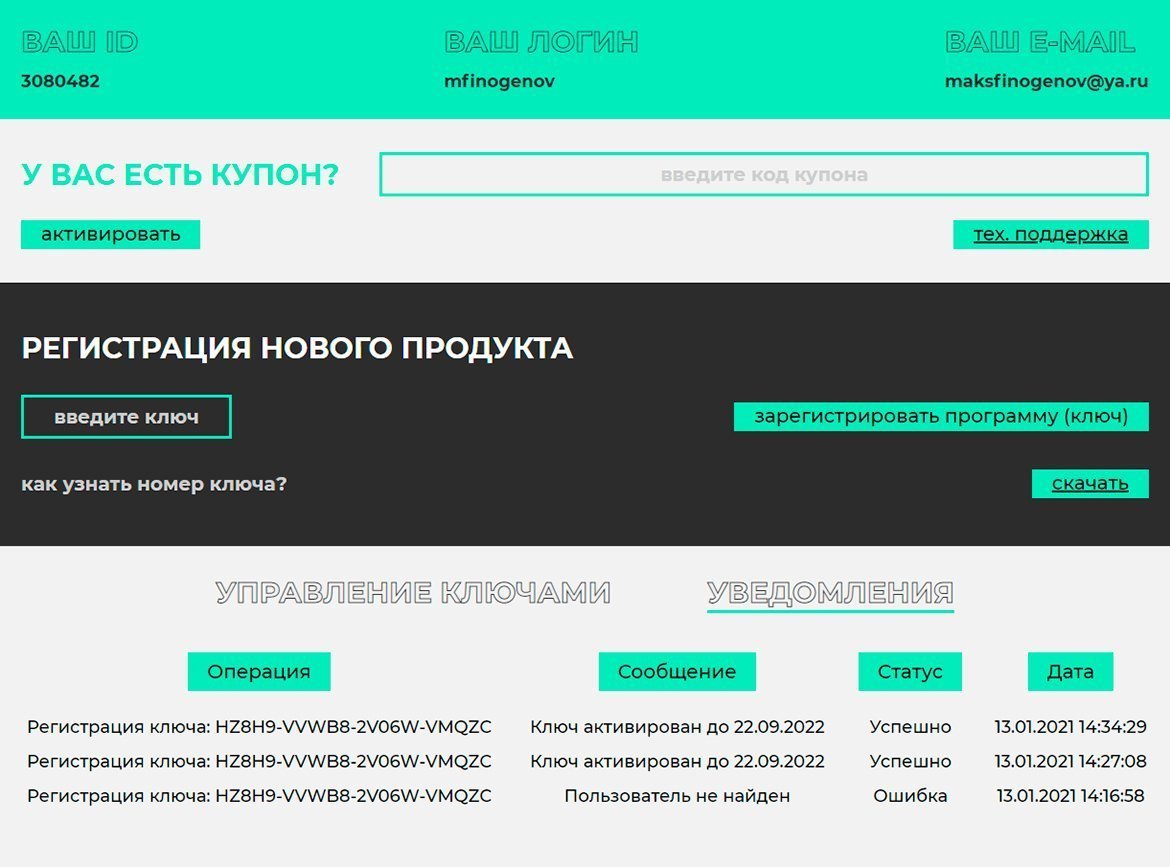The height and width of the screenshot is (867, 1170).
Task: Click the ВАШ ЛОГИН heading
Action: click(541, 42)
